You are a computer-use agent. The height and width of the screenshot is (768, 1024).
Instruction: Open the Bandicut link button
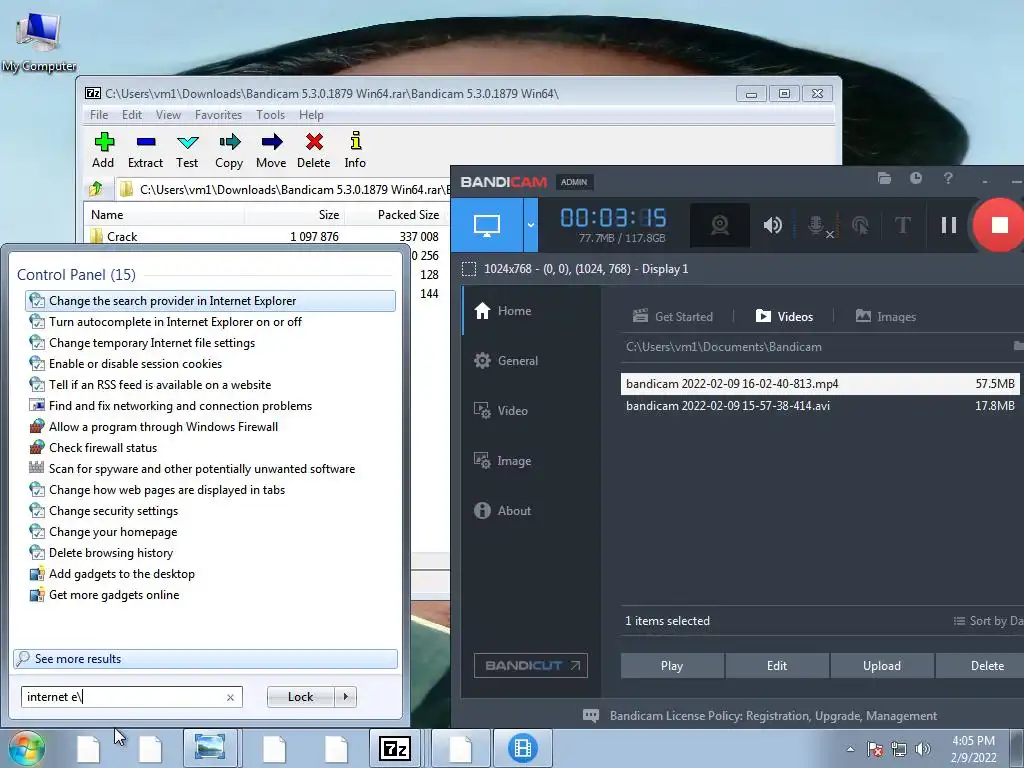(x=530, y=665)
